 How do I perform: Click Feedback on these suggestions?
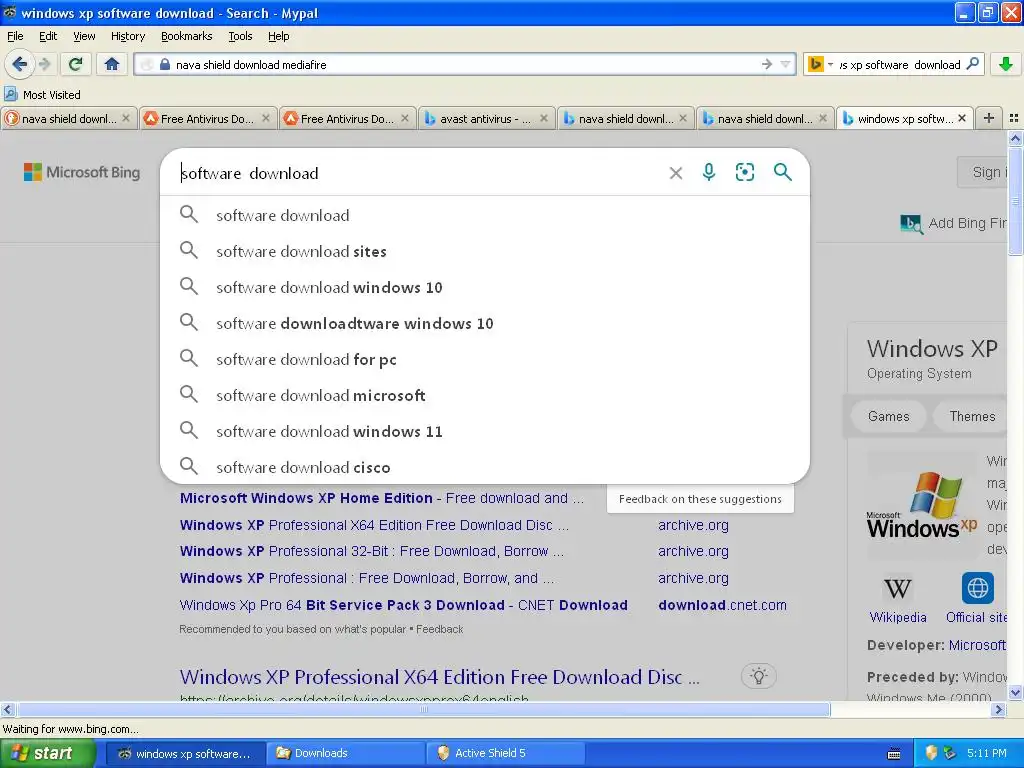point(700,499)
